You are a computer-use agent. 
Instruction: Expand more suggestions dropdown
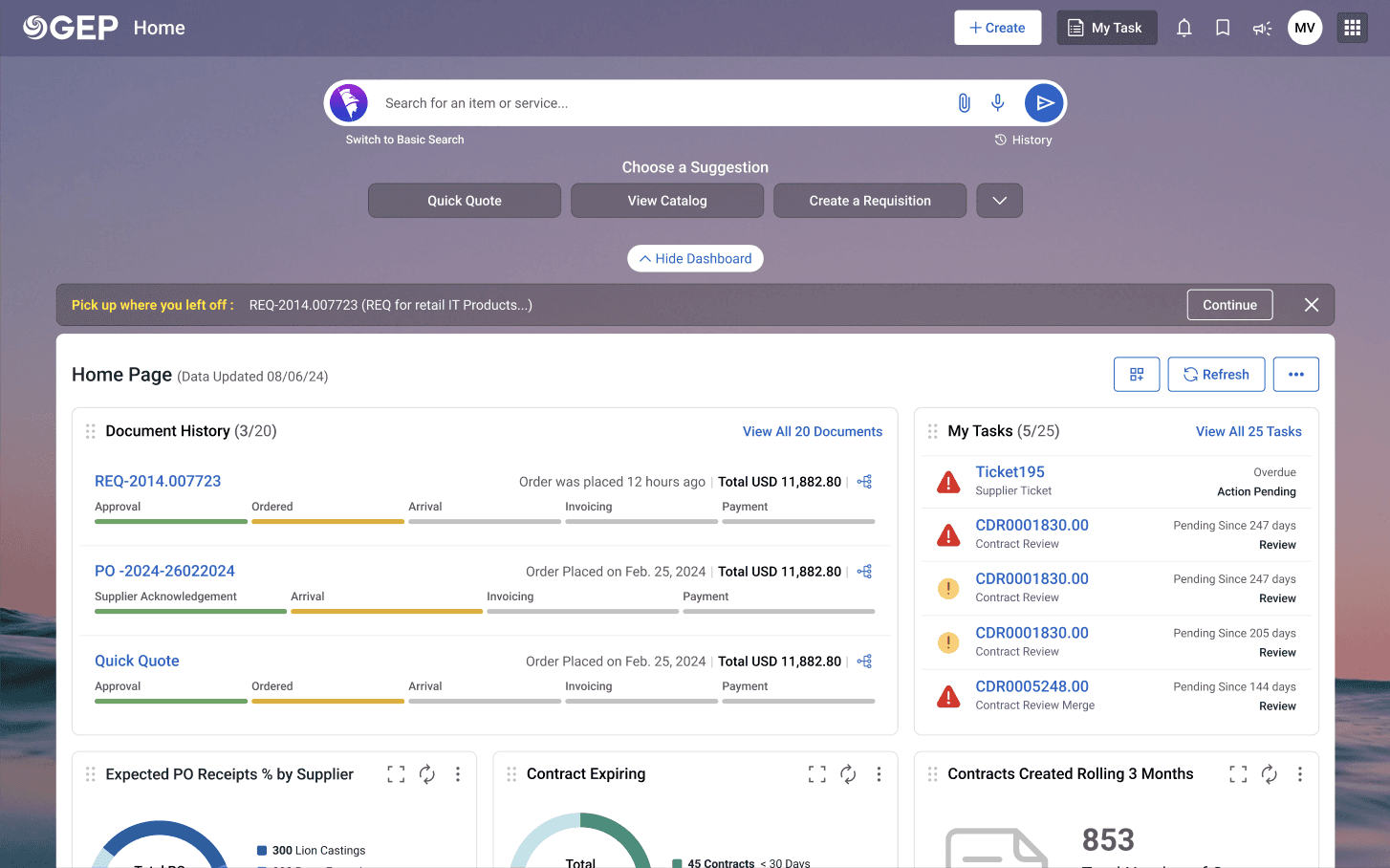1000,201
